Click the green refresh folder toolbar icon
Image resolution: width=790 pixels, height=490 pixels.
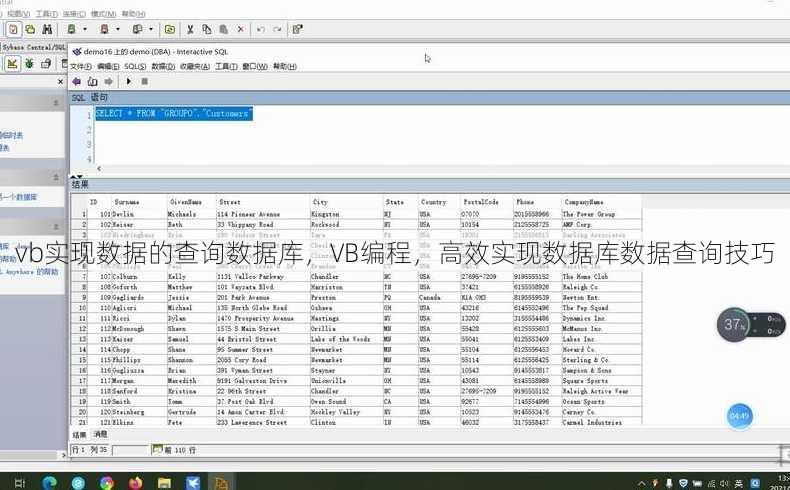tap(170, 29)
